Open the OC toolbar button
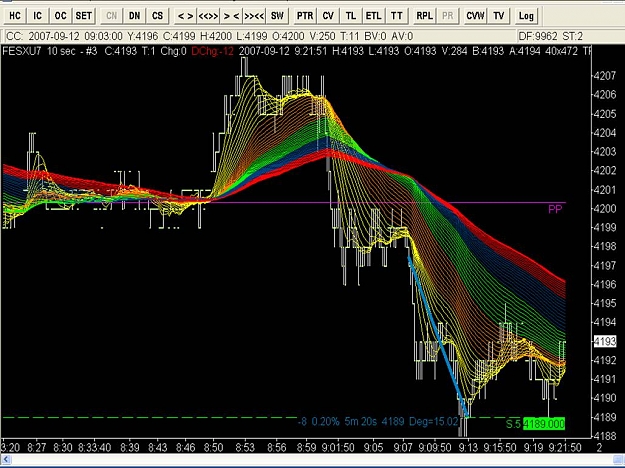The image size is (625, 468). click(x=60, y=16)
